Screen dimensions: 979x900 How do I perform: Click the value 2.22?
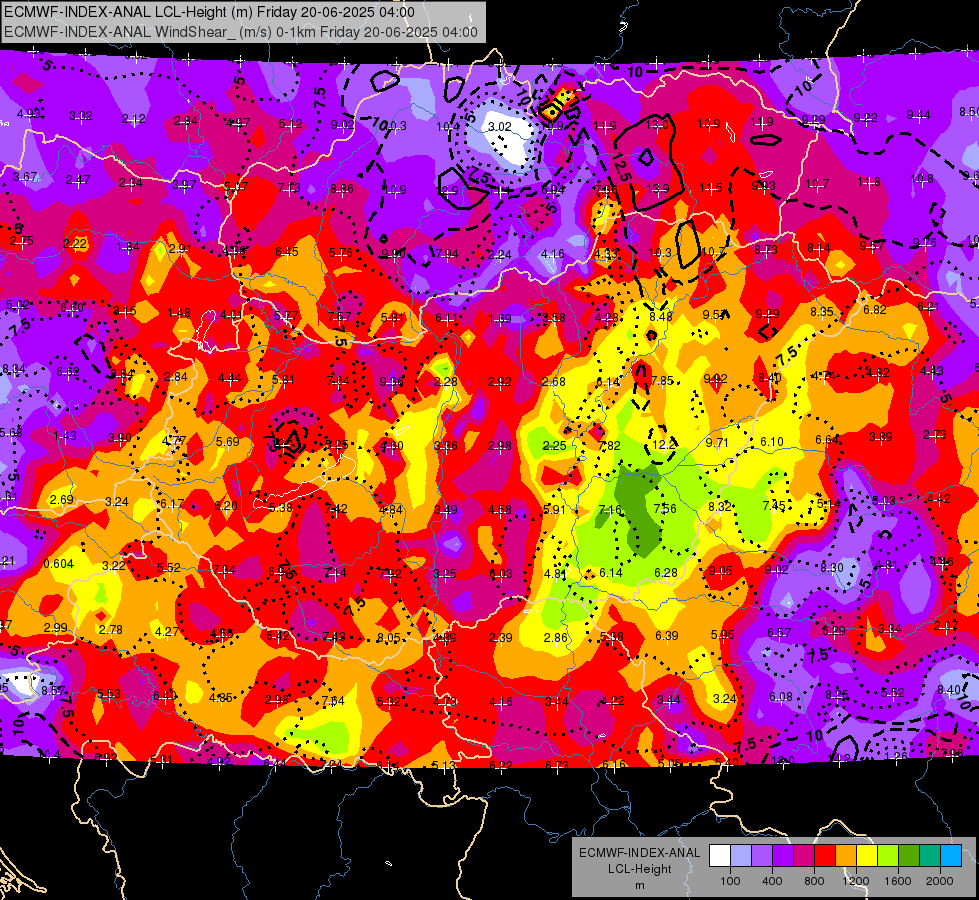tap(75, 244)
